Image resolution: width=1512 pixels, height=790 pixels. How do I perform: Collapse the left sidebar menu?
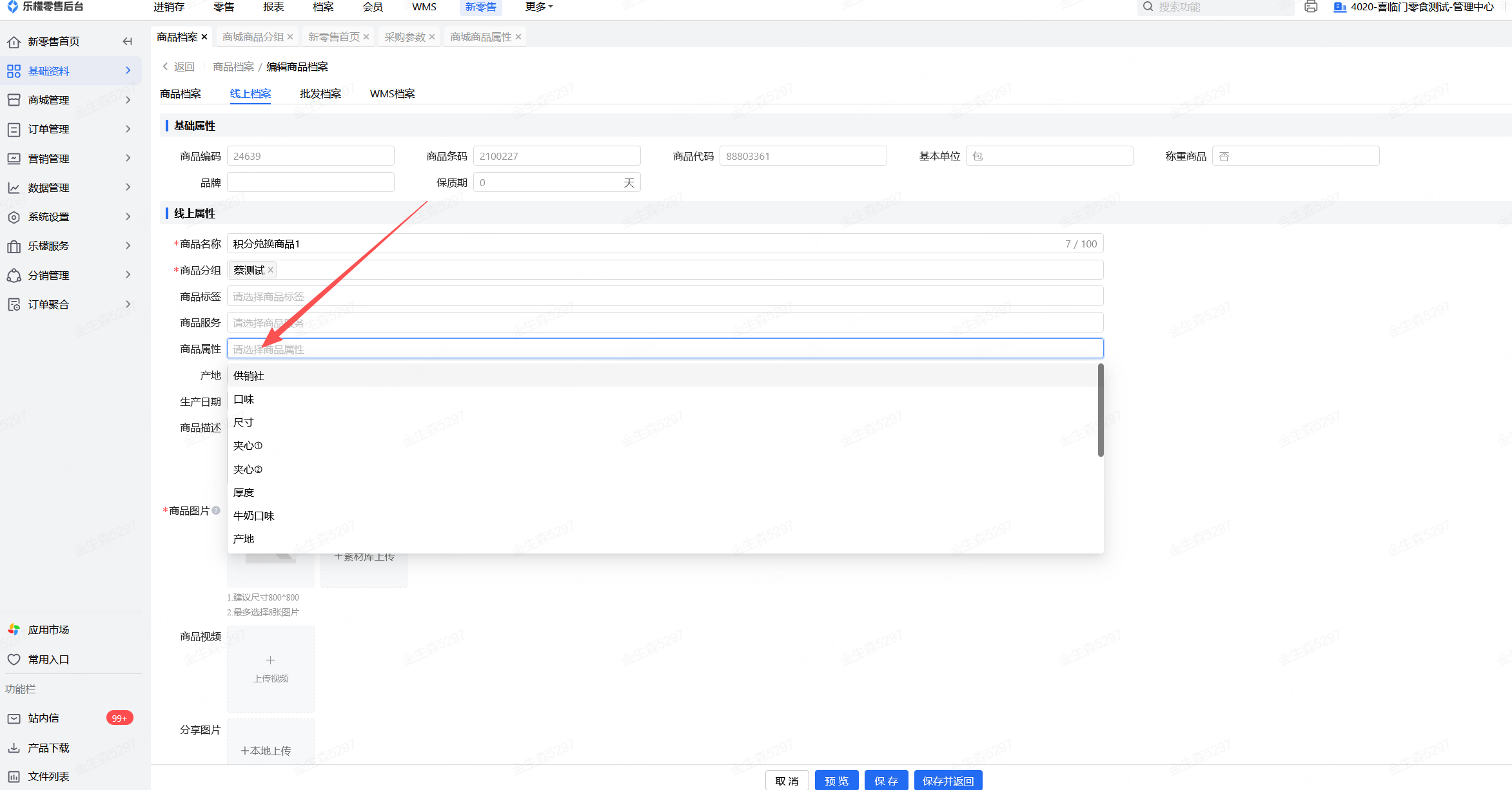point(128,41)
